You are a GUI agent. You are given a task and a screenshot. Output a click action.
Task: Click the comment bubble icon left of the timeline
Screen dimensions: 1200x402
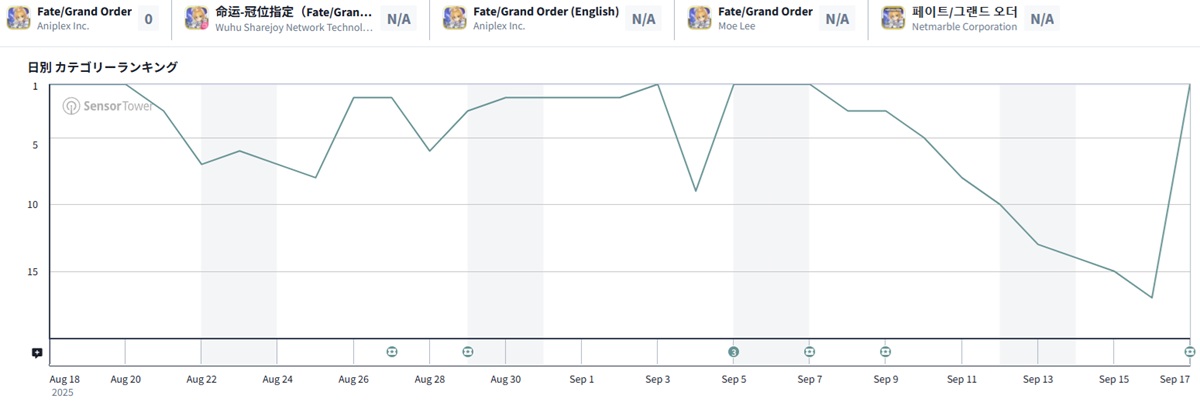point(37,353)
